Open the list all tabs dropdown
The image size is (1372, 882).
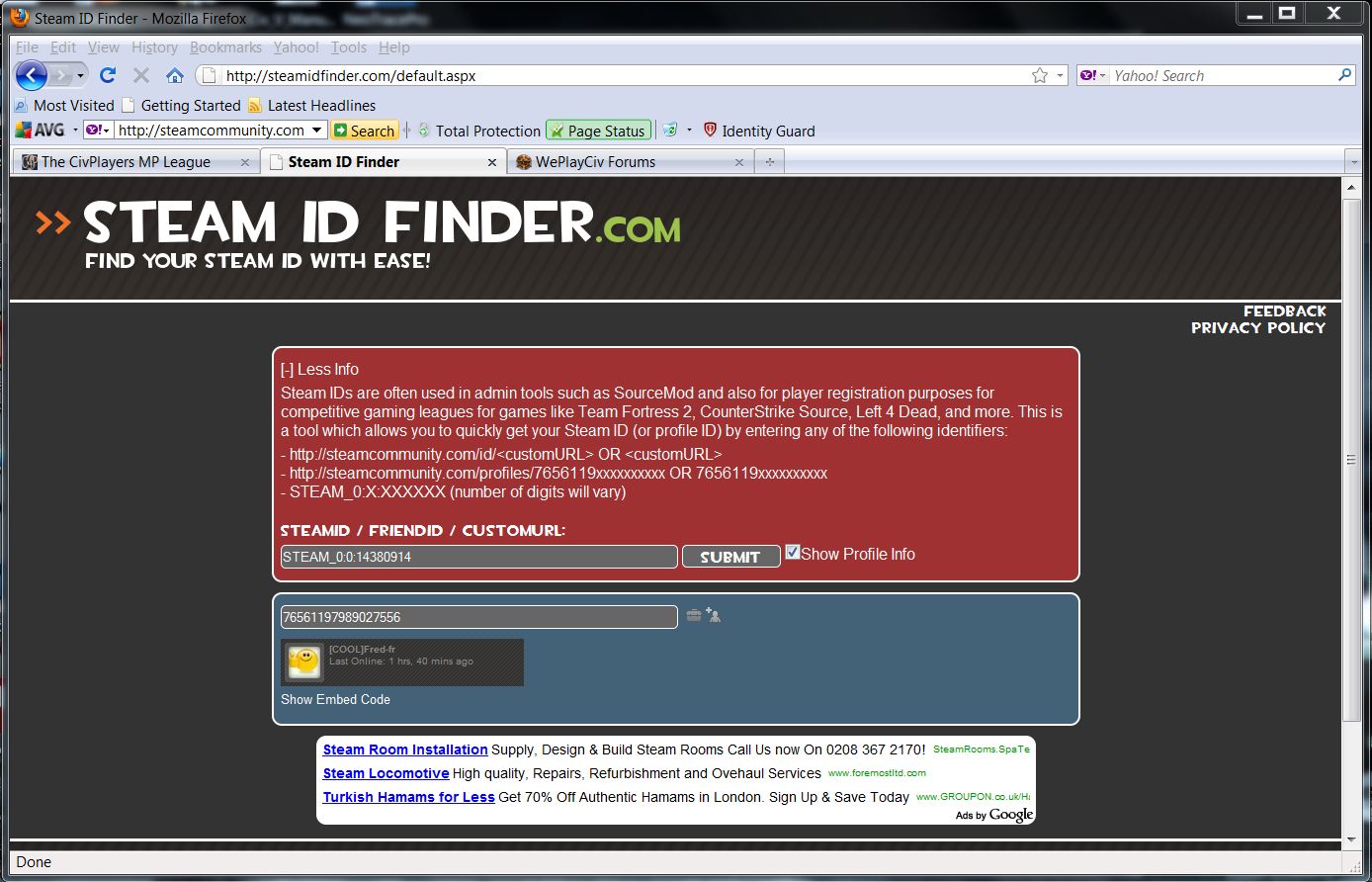(1353, 162)
